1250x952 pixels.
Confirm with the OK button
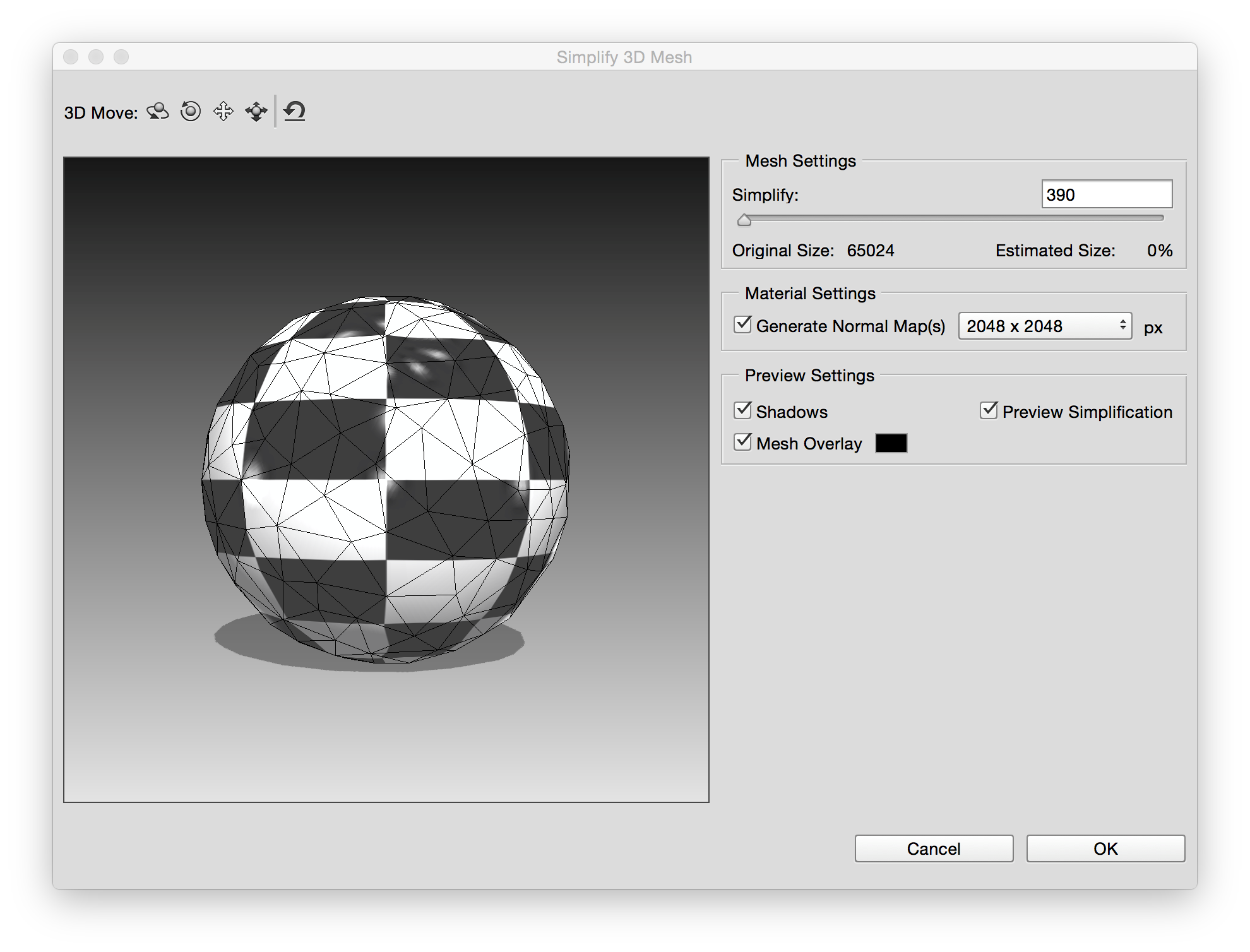(x=1105, y=848)
